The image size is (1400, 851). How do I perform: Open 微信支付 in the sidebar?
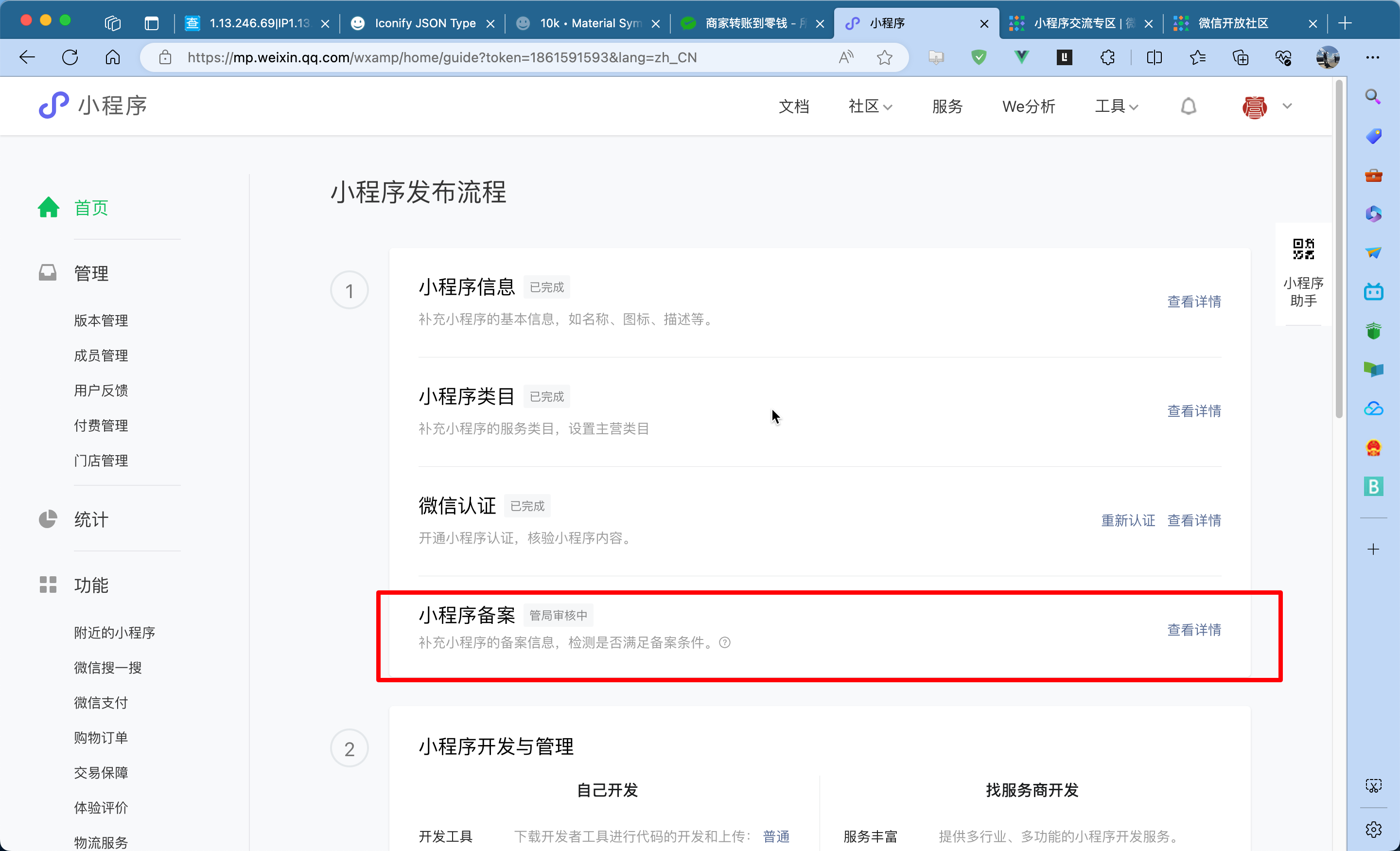click(x=101, y=703)
